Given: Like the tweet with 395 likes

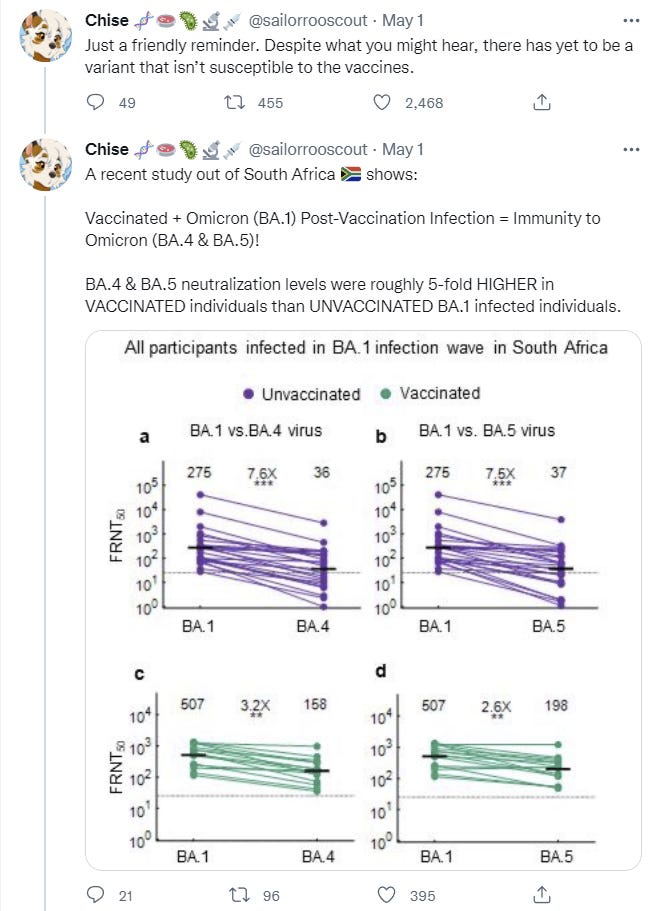Looking at the screenshot, I should click(383, 895).
